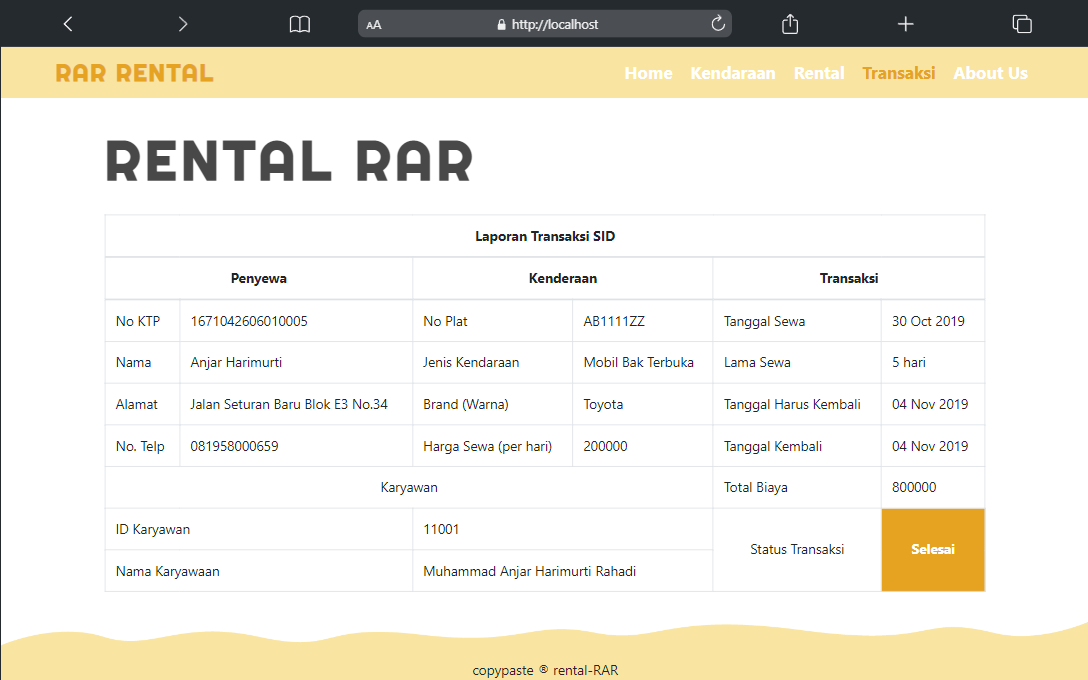Select rental price 200000

(x=605, y=446)
